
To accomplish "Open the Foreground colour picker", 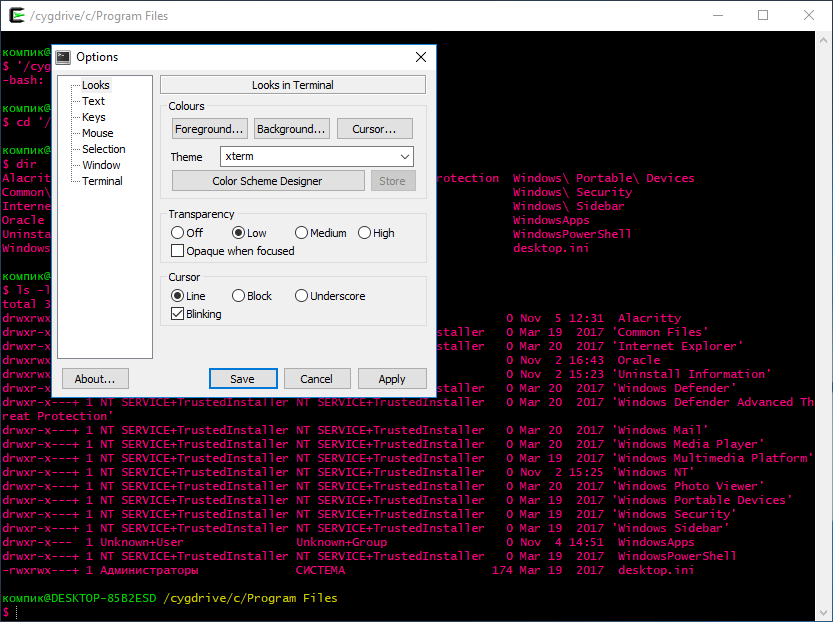I will [209, 129].
